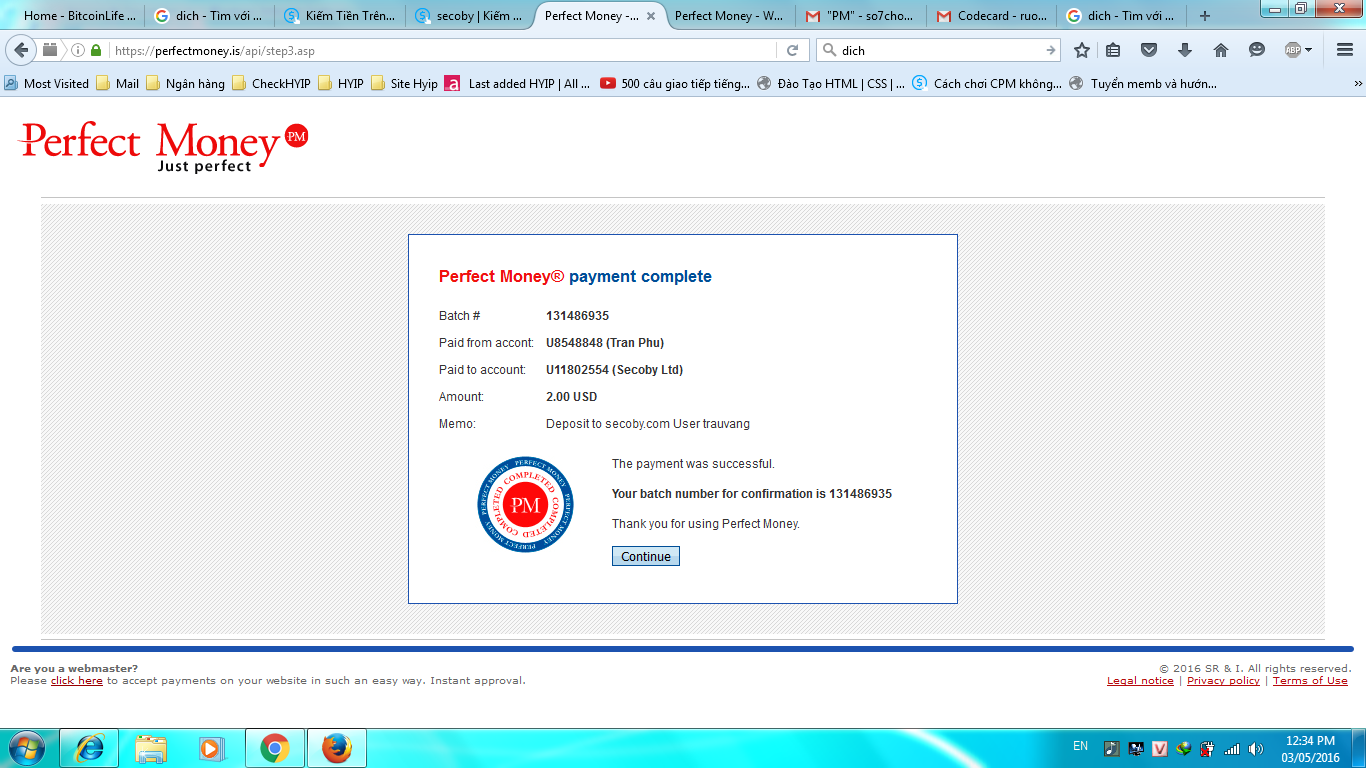
Task: Open the '500 câu giao tiếp tiếng' bookmark
Action: 675,84
